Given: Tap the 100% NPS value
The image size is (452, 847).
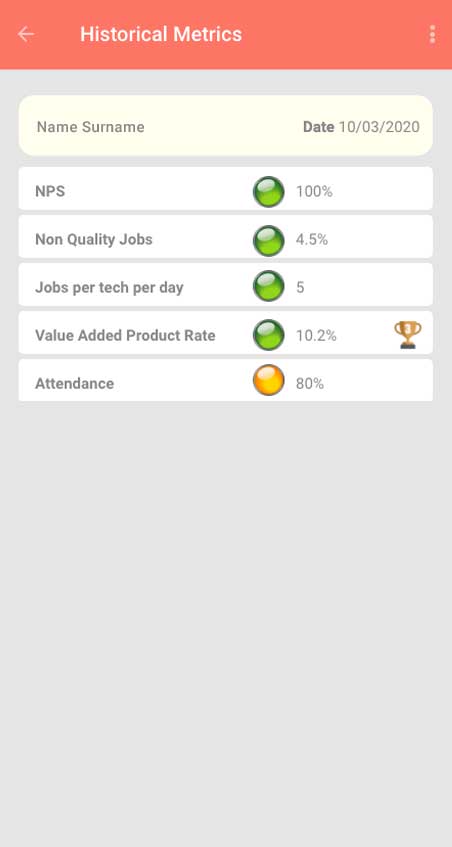Looking at the screenshot, I should 314,191.
